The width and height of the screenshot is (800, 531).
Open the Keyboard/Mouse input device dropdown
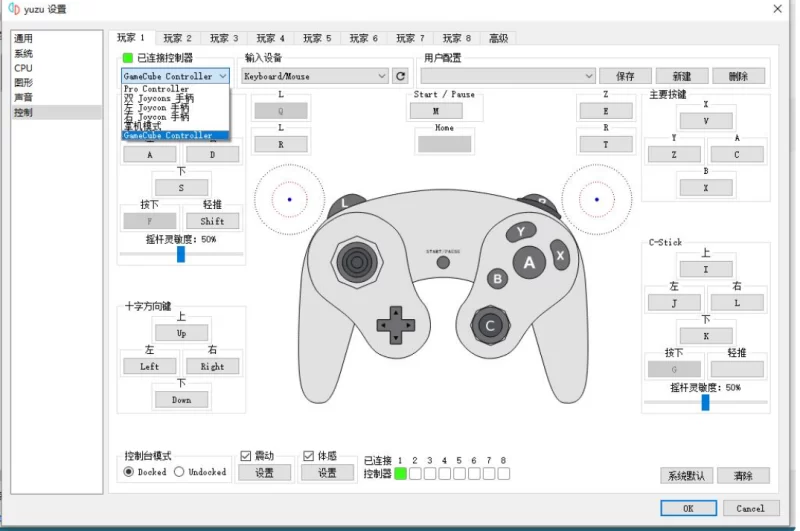pos(315,76)
